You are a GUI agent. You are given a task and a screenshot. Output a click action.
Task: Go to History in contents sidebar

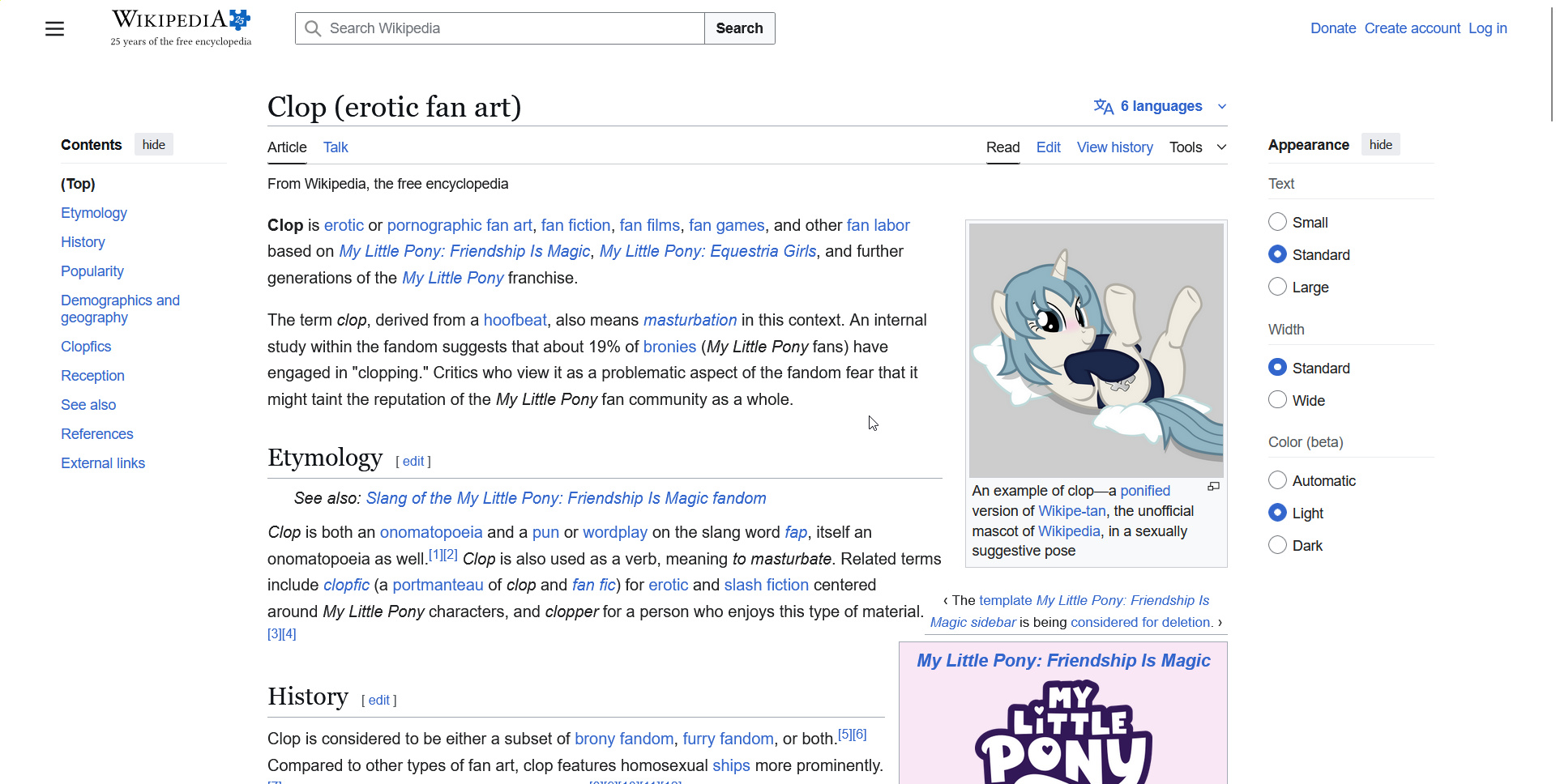coord(83,242)
